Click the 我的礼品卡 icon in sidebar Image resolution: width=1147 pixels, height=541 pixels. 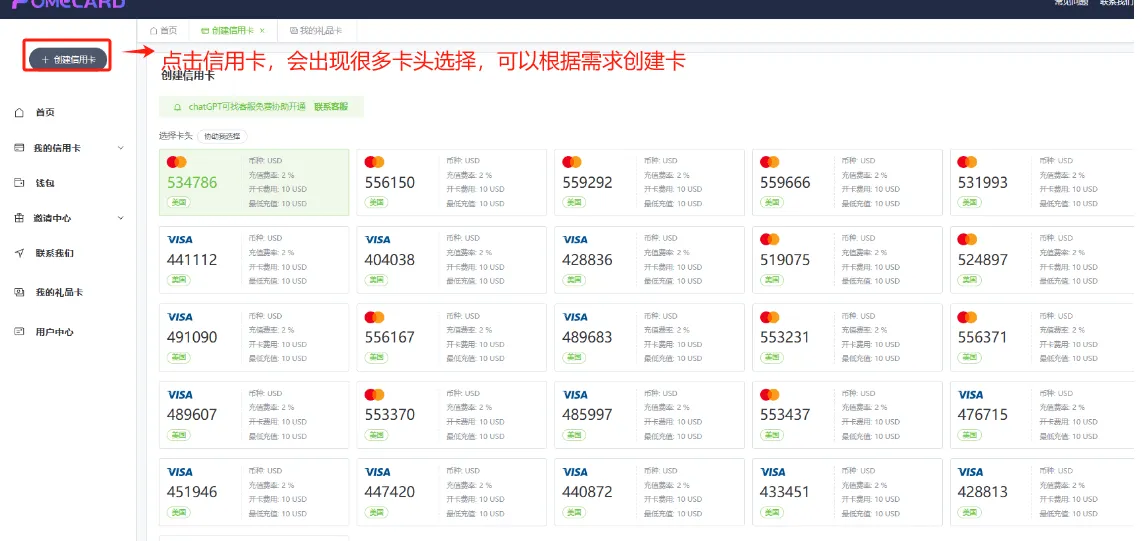[x=19, y=292]
